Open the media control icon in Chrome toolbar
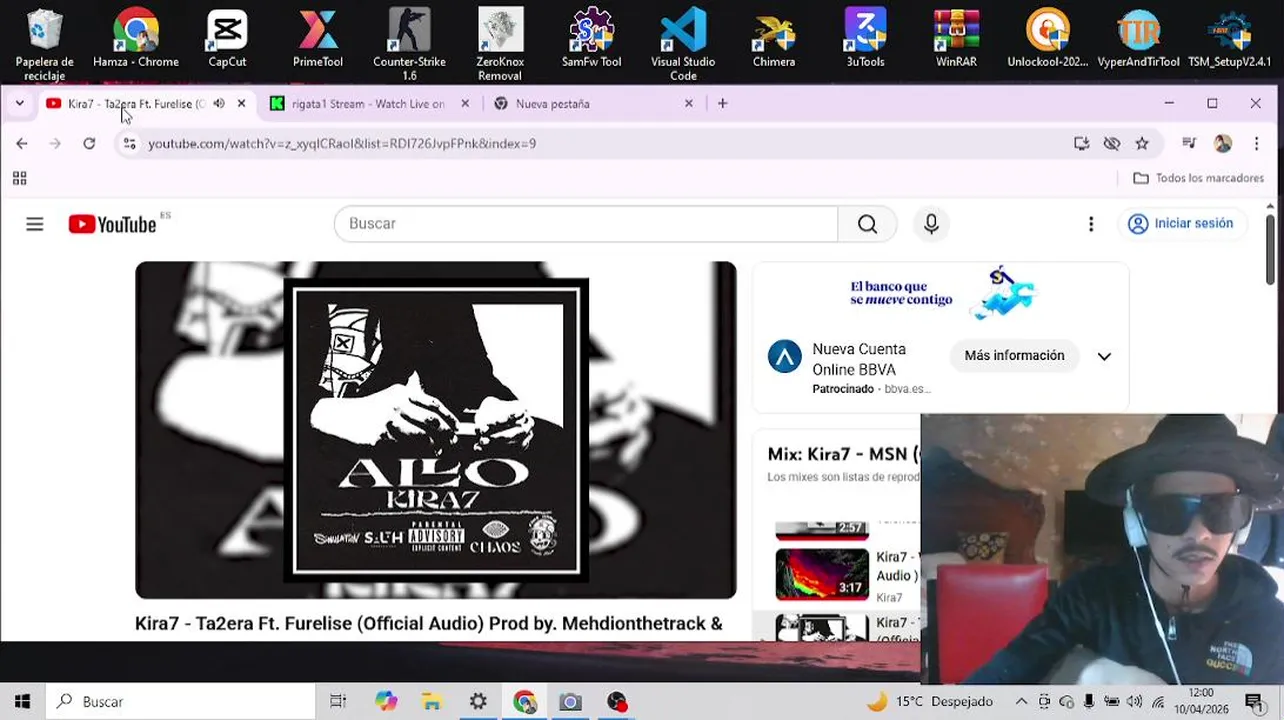The width and height of the screenshot is (1284, 720). pos(1189,144)
